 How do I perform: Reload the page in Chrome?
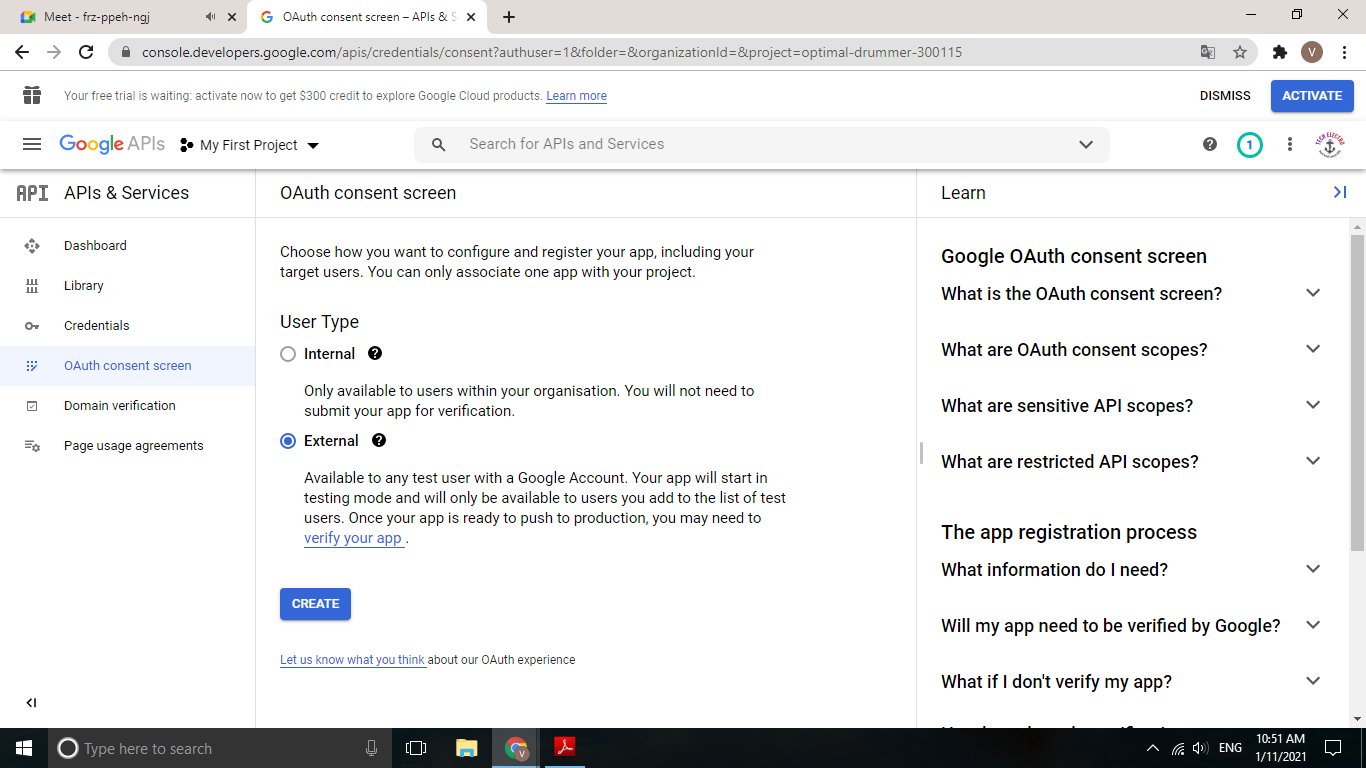pos(86,52)
